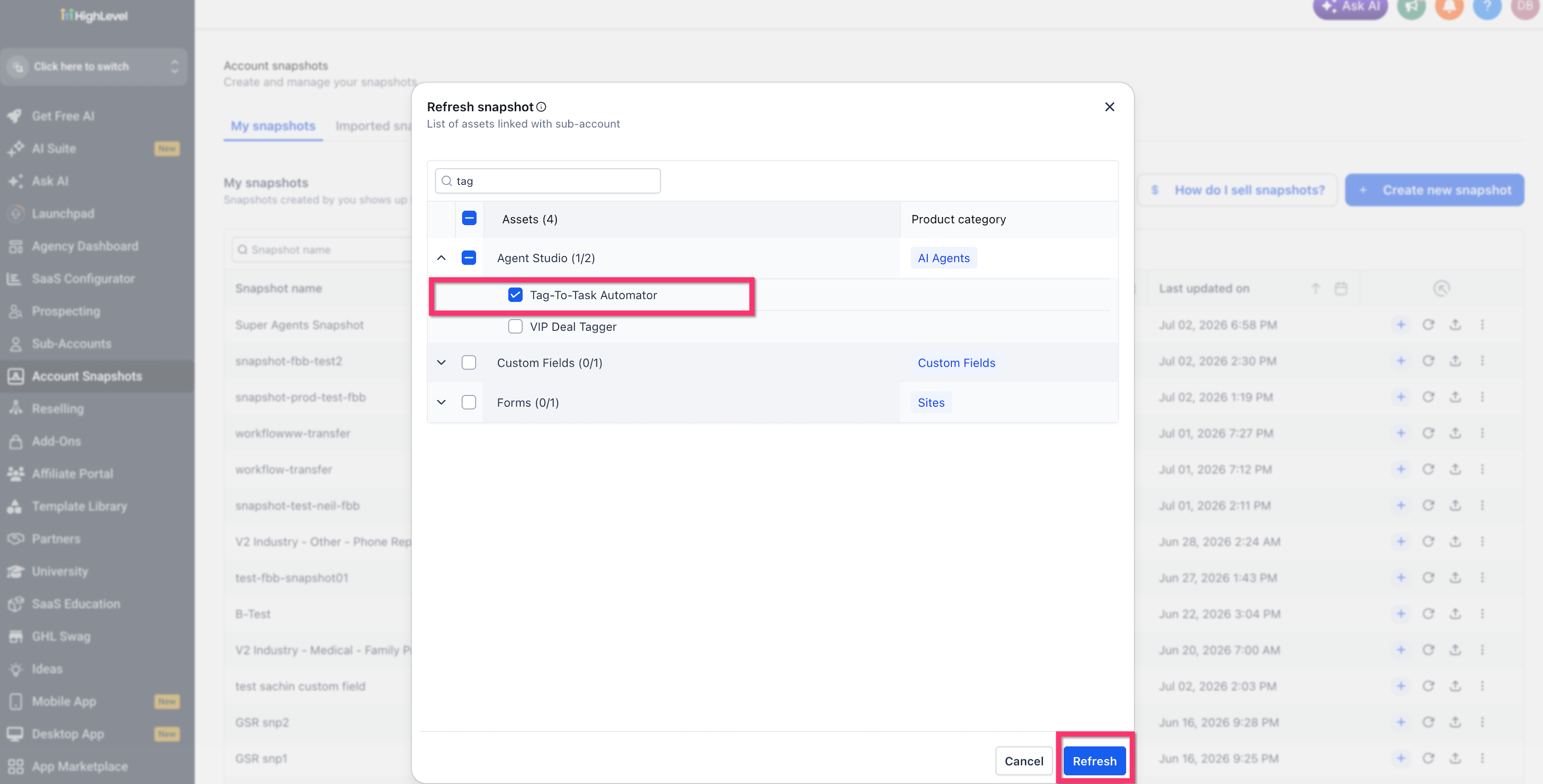This screenshot has width=1543, height=784.
Task: Click the blue Refresh button
Action: click(1094, 761)
